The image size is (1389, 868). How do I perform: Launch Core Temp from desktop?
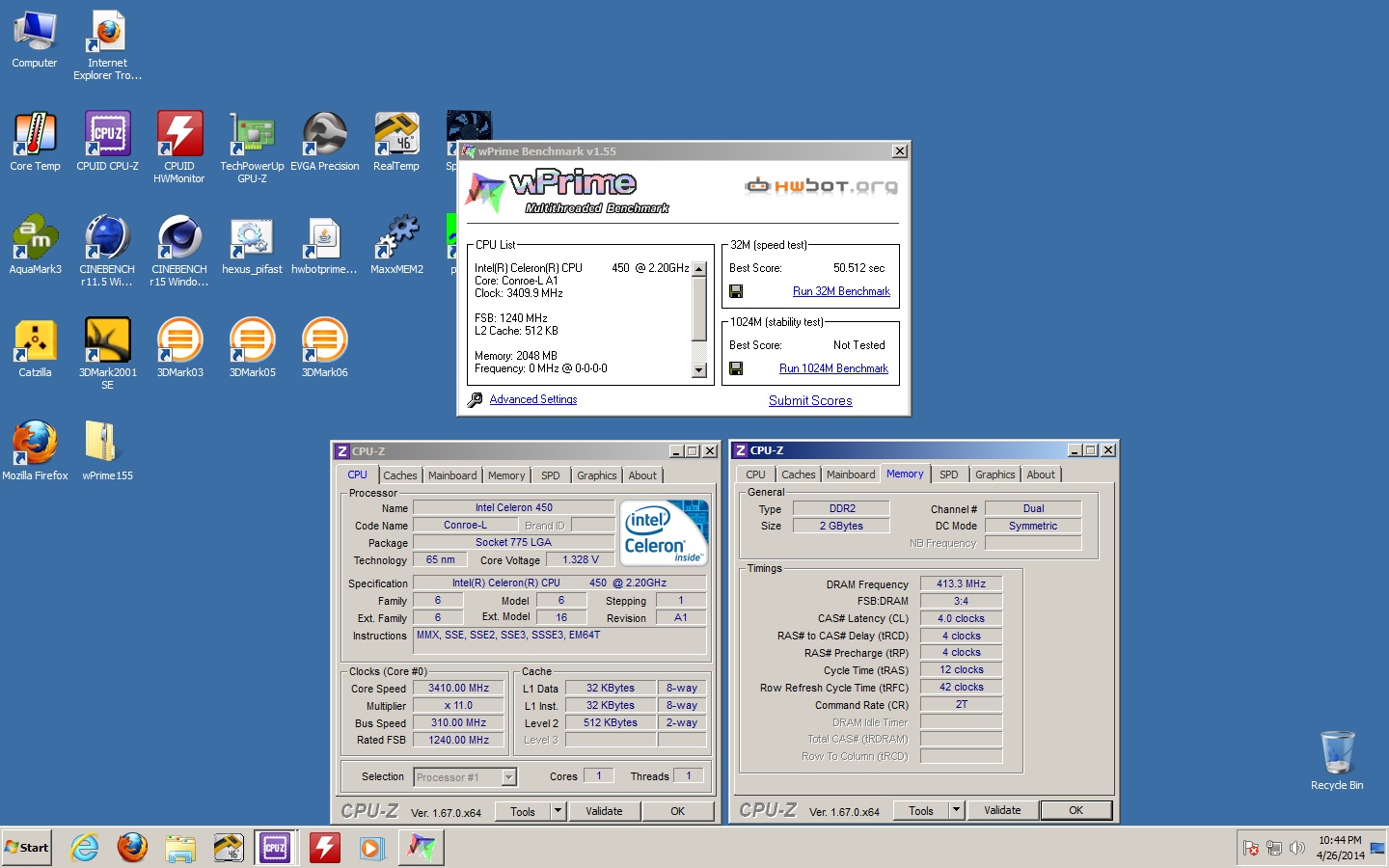coord(35,142)
